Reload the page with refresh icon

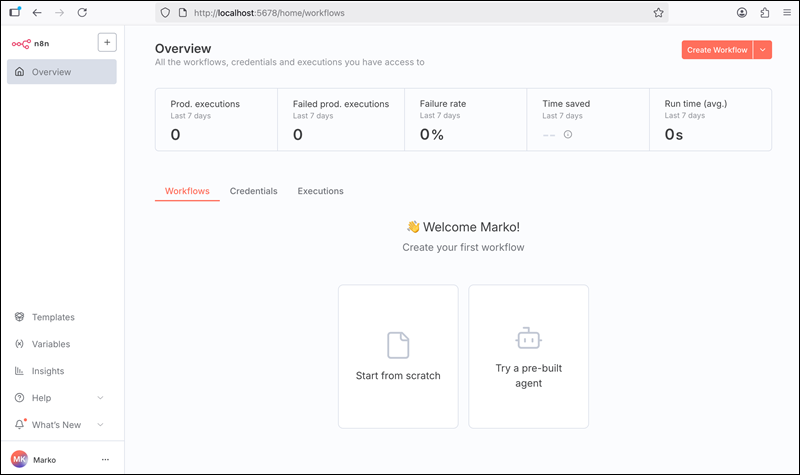[x=82, y=13]
